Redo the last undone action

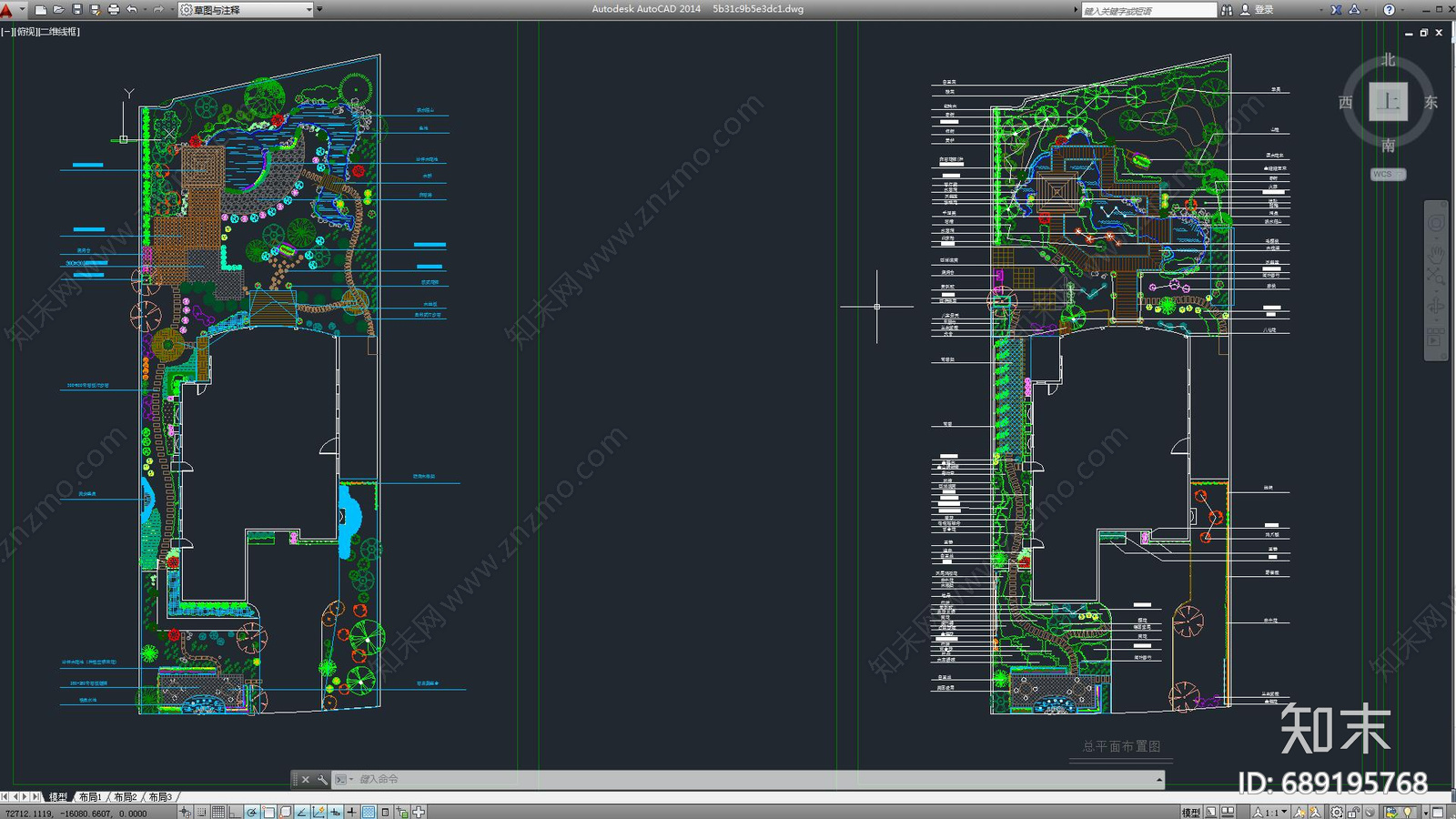tap(158, 9)
